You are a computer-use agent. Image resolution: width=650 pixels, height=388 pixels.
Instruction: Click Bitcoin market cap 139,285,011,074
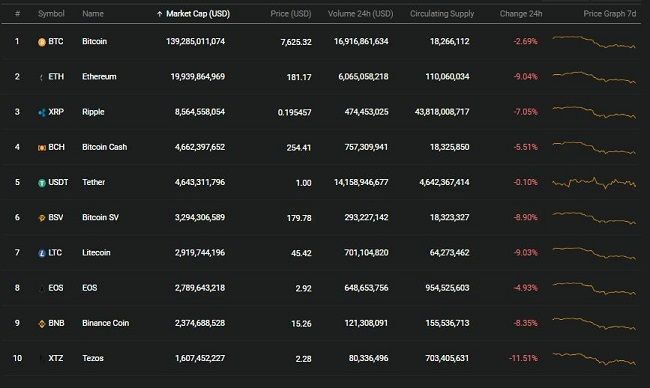pos(195,41)
